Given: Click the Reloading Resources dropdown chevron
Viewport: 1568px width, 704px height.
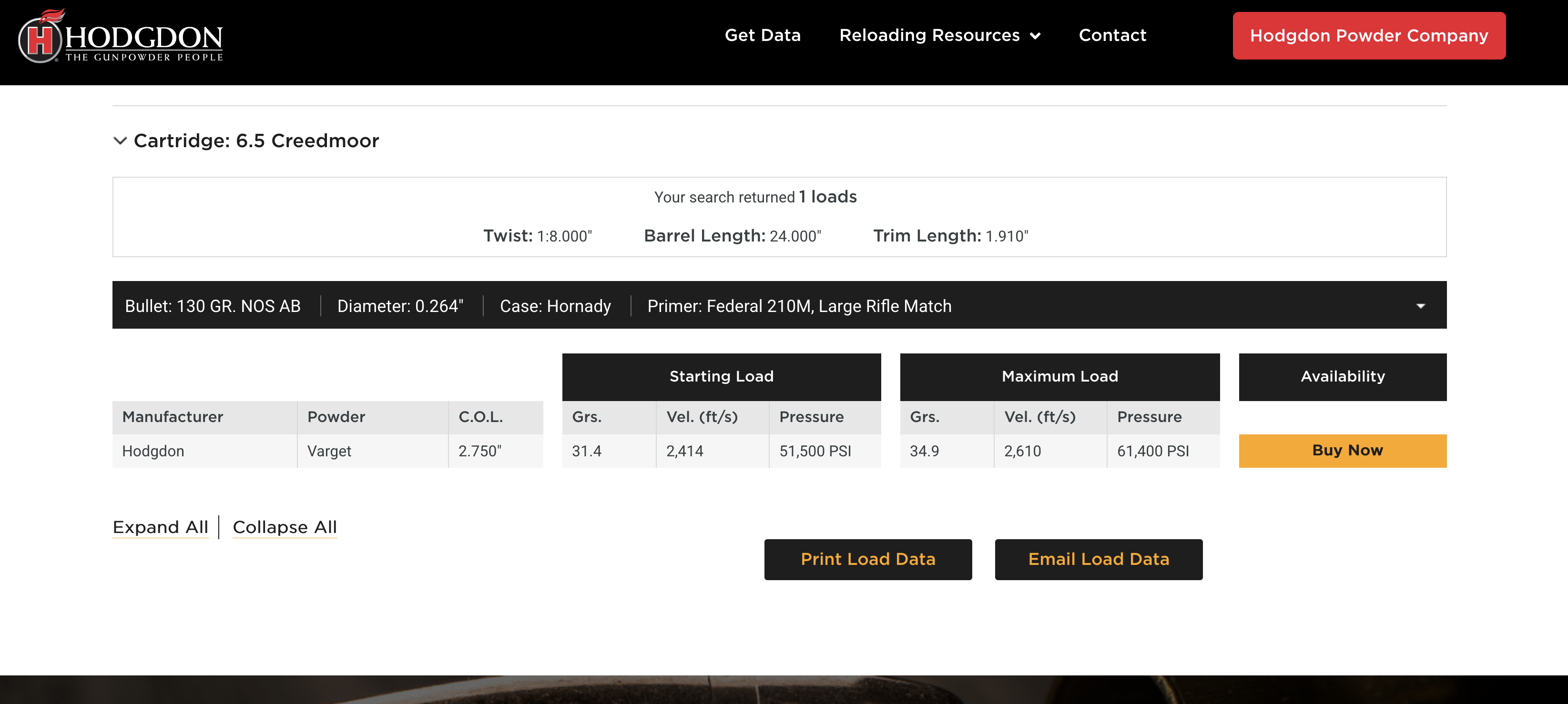Looking at the screenshot, I should (x=1035, y=36).
